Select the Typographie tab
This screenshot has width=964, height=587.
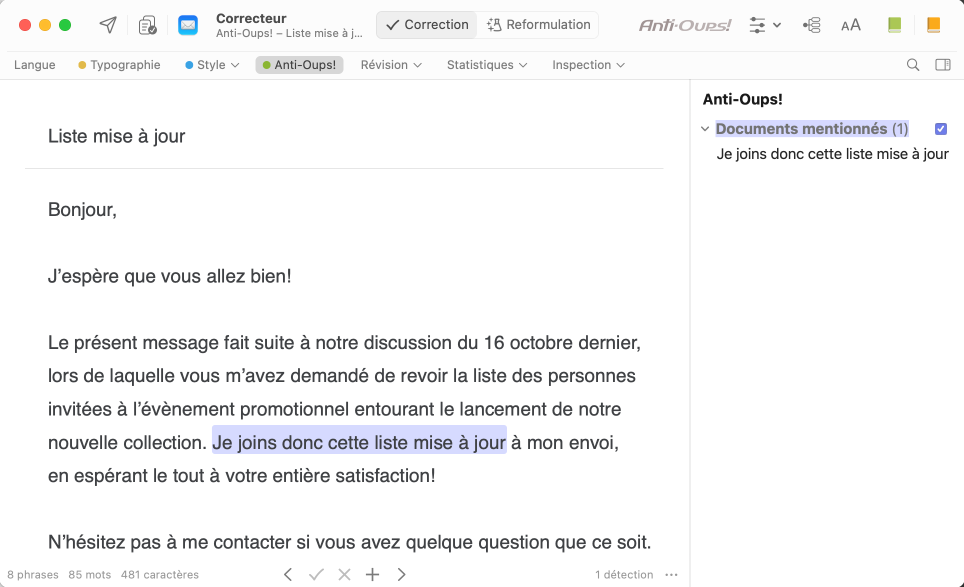click(x=119, y=65)
